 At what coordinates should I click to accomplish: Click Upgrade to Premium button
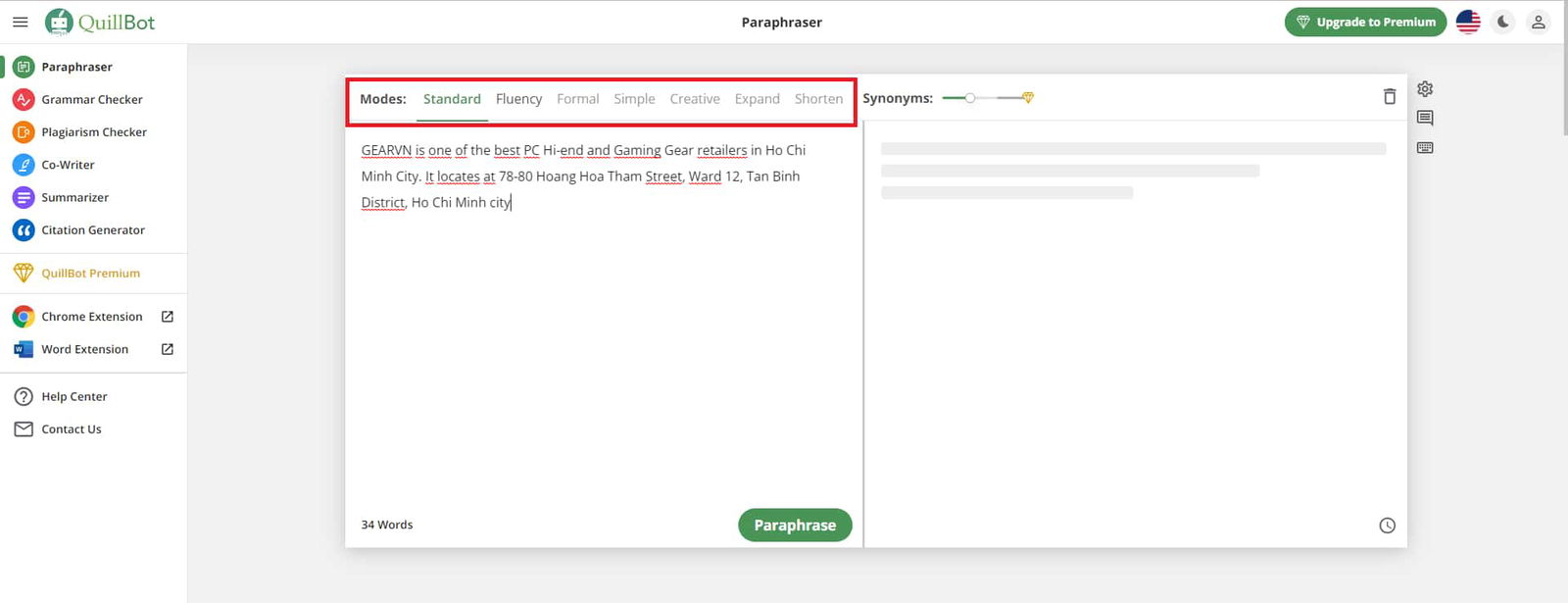click(x=1365, y=22)
